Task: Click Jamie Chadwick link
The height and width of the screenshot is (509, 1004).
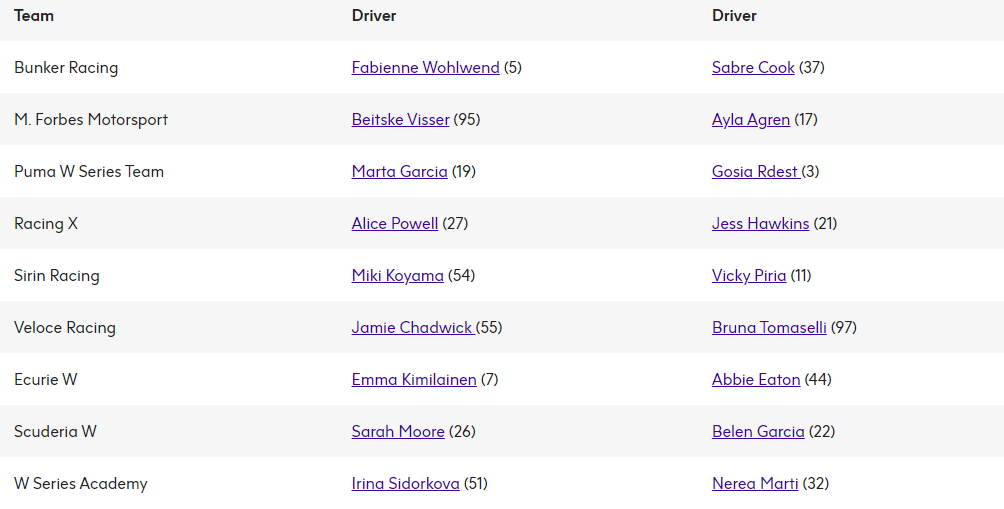Action: click(413, 327)
